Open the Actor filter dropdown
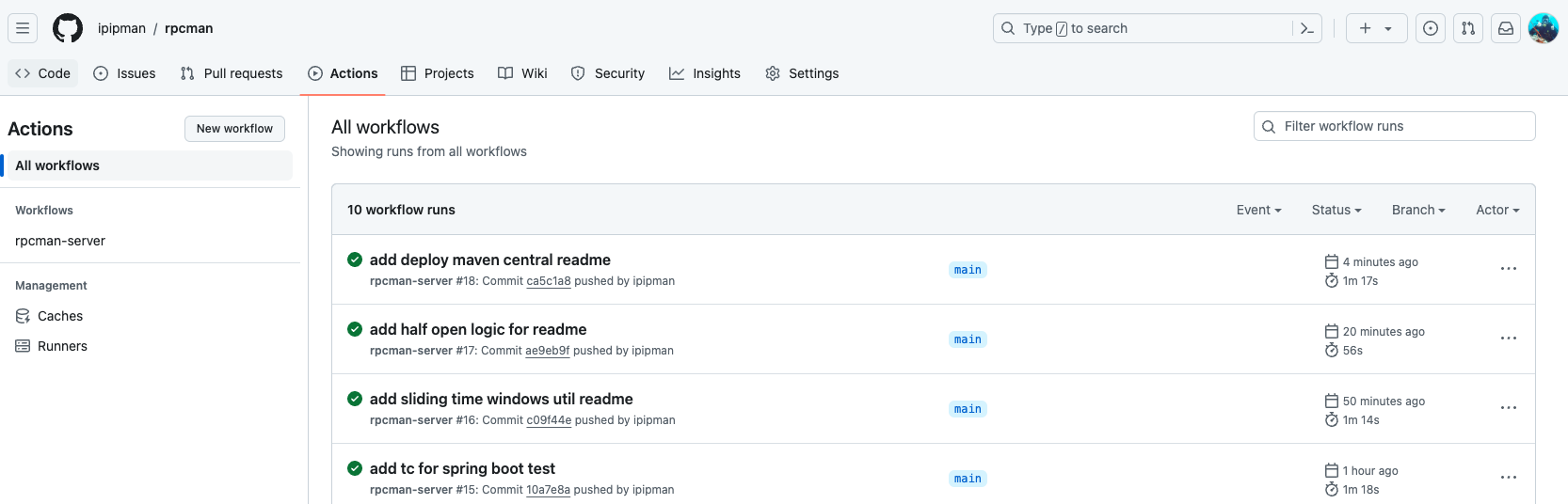The height and width of the screenshot is (504, 1568). (1497, 210)
